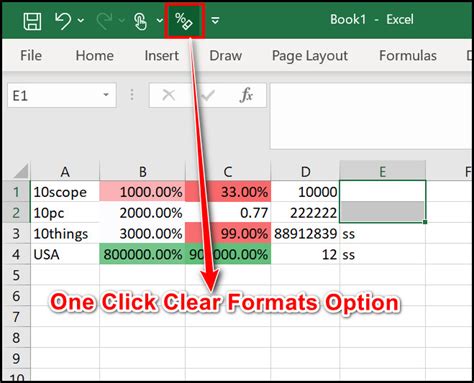Switch to the Page Layout tab
474x383 pixels.
point(310,56)
